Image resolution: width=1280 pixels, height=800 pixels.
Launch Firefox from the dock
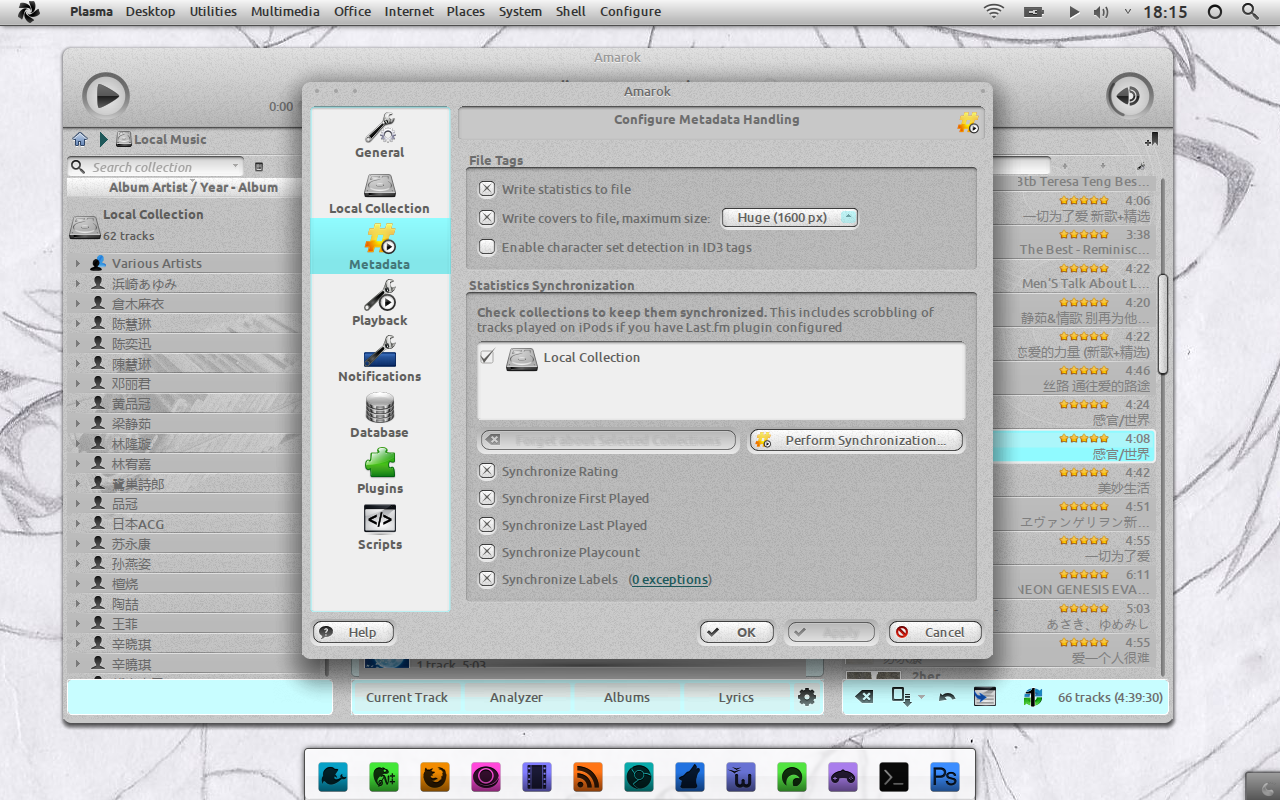(435, 777)
